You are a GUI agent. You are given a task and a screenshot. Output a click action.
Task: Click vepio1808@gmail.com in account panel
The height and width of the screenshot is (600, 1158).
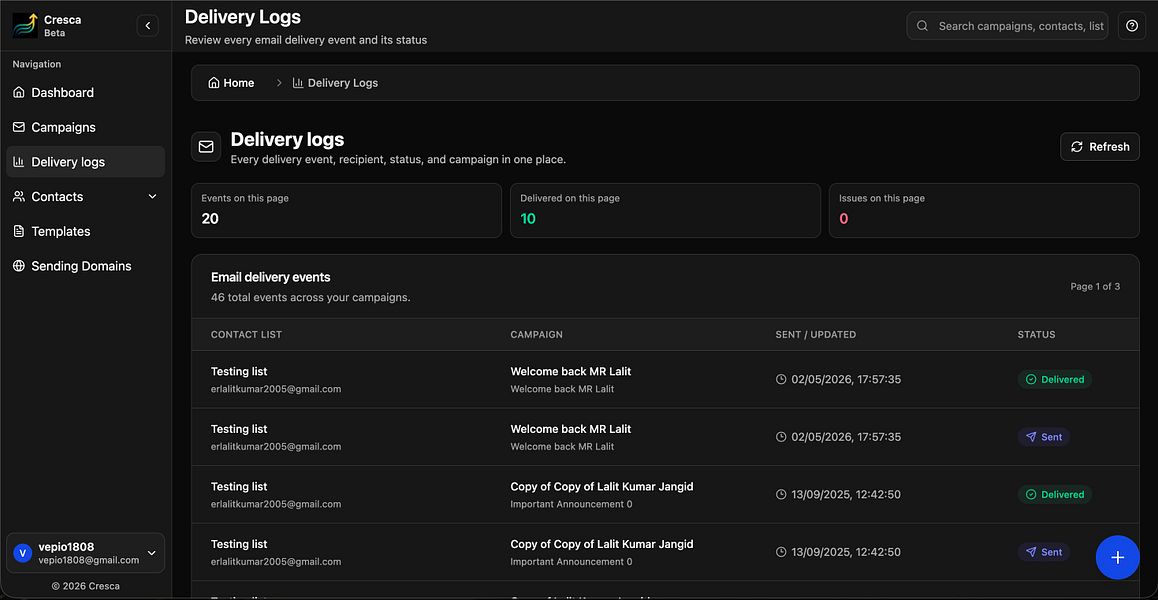click(x=89, y=560)
